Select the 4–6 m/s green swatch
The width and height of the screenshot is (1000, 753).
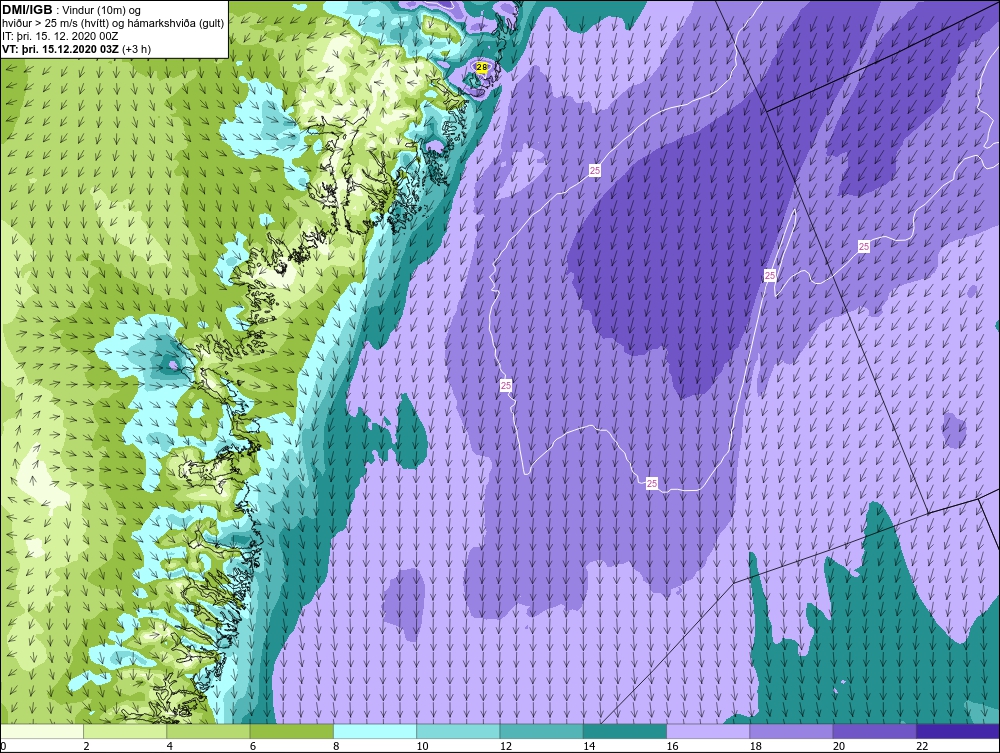(209, 731)
